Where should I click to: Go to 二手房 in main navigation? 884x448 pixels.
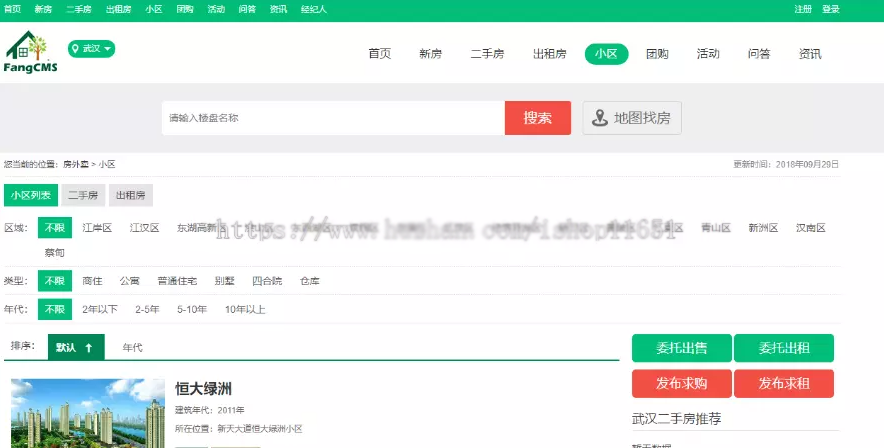click(488, 54)
